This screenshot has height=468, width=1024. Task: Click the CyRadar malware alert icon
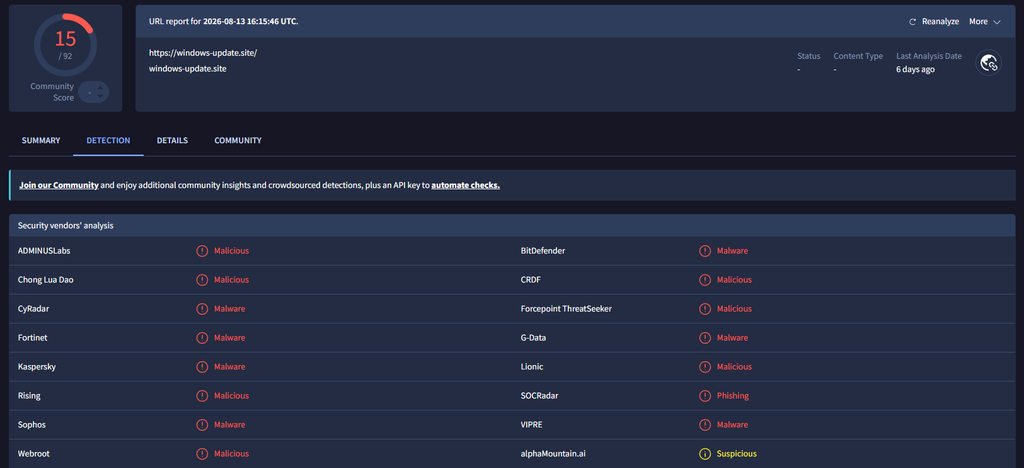tap(202, 309)
